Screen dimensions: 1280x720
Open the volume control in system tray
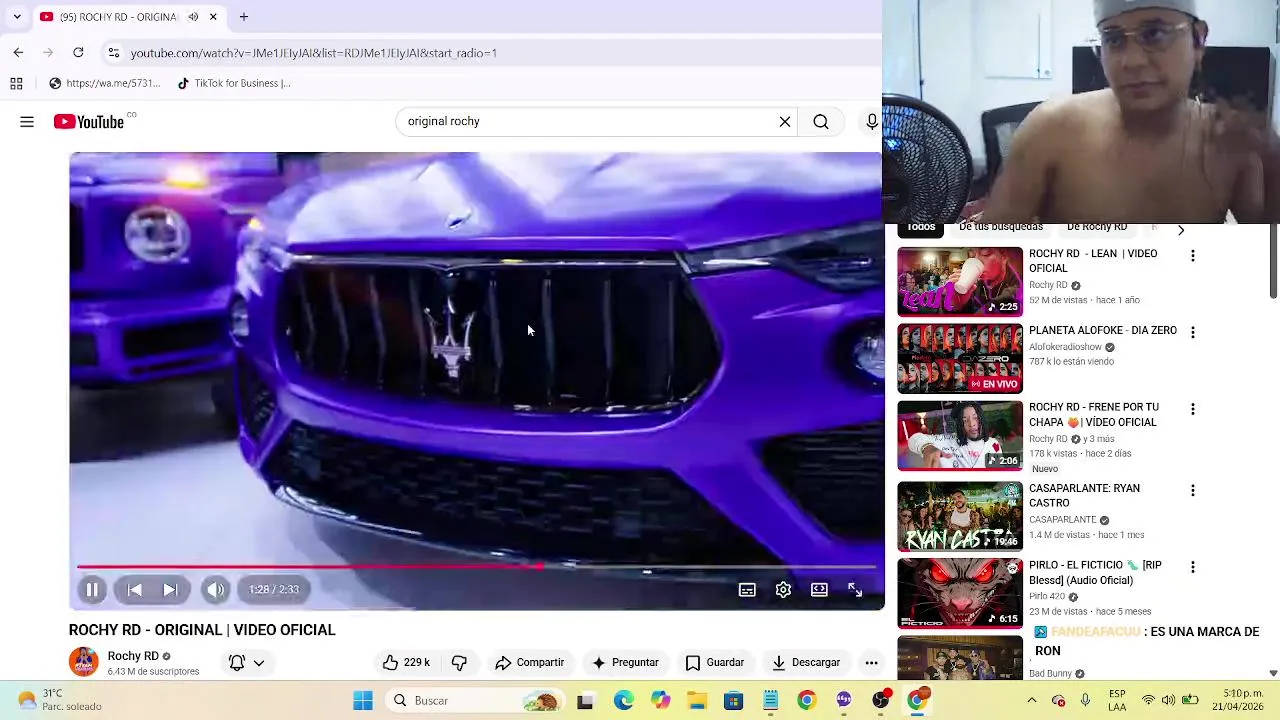1166,700
